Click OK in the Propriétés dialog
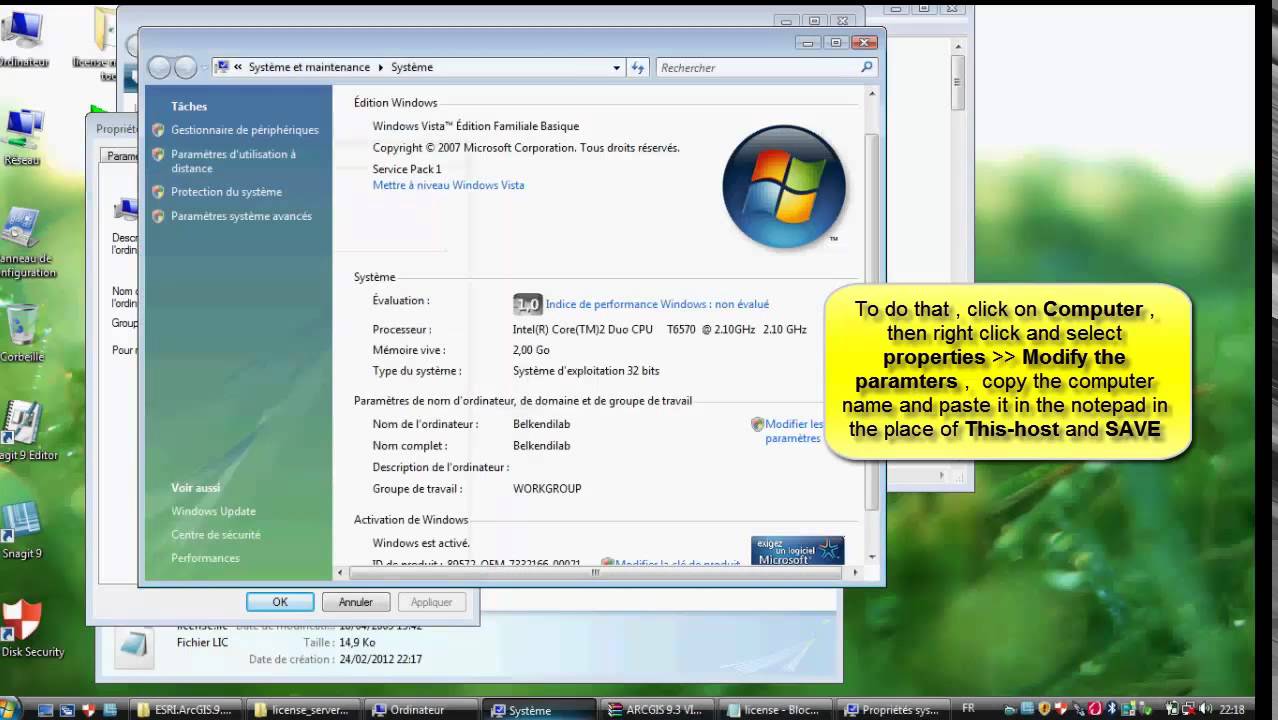Viewport: 1278px width, 720px height. (x=280, y=602)
